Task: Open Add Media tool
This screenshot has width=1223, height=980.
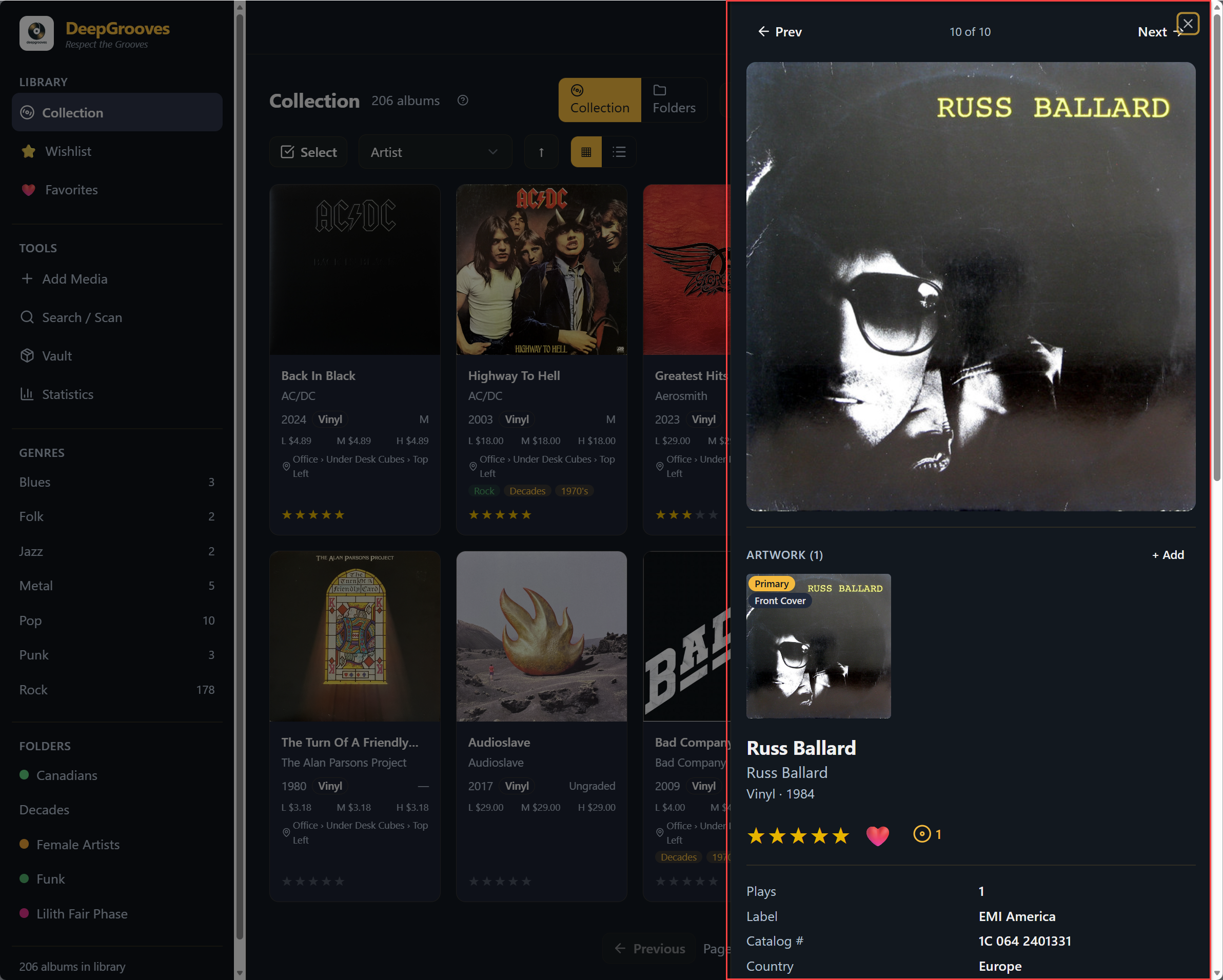Action: click(117, 278)
